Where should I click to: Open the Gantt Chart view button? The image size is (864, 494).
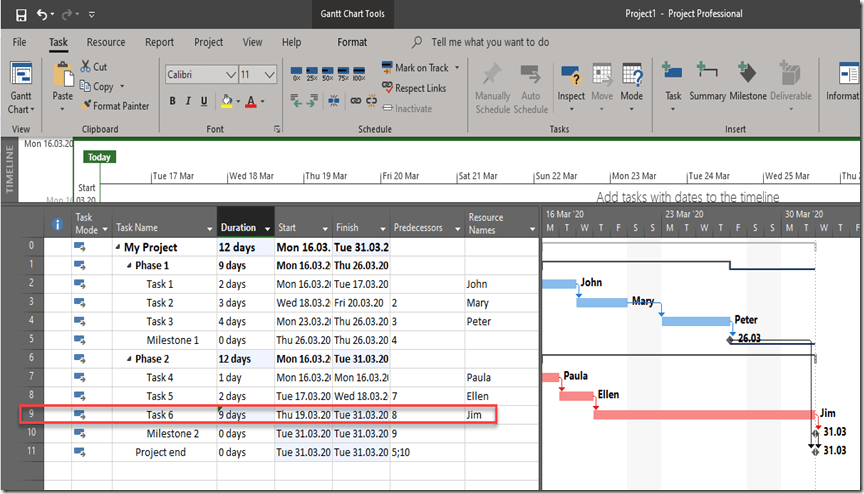(20, 88)
